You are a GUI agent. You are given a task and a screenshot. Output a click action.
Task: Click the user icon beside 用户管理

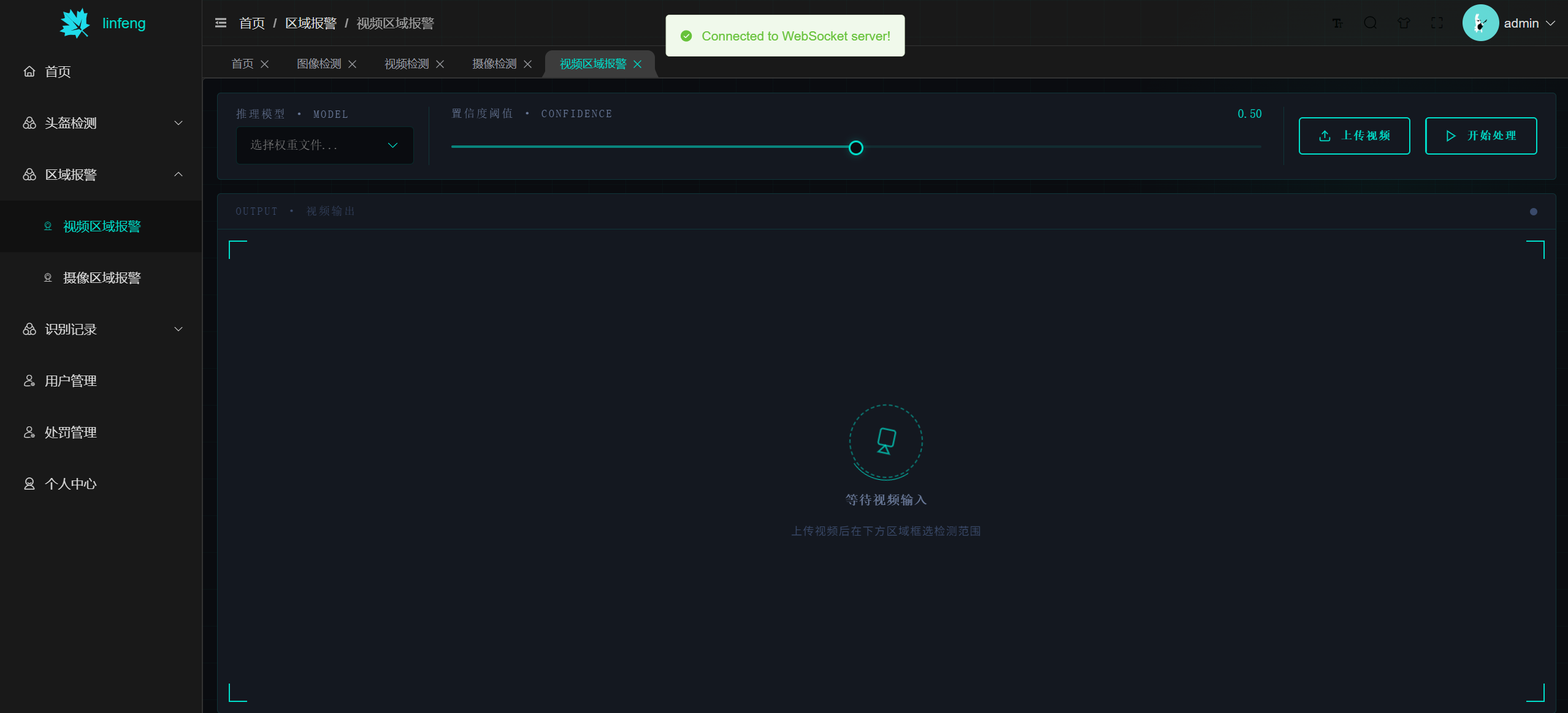point(29,381)
